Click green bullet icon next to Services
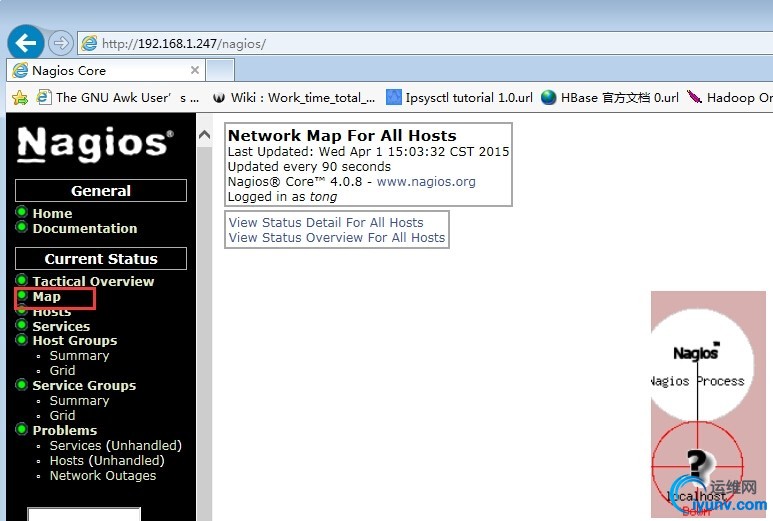This screenshot has width=773, height=521. pos(21,325)
